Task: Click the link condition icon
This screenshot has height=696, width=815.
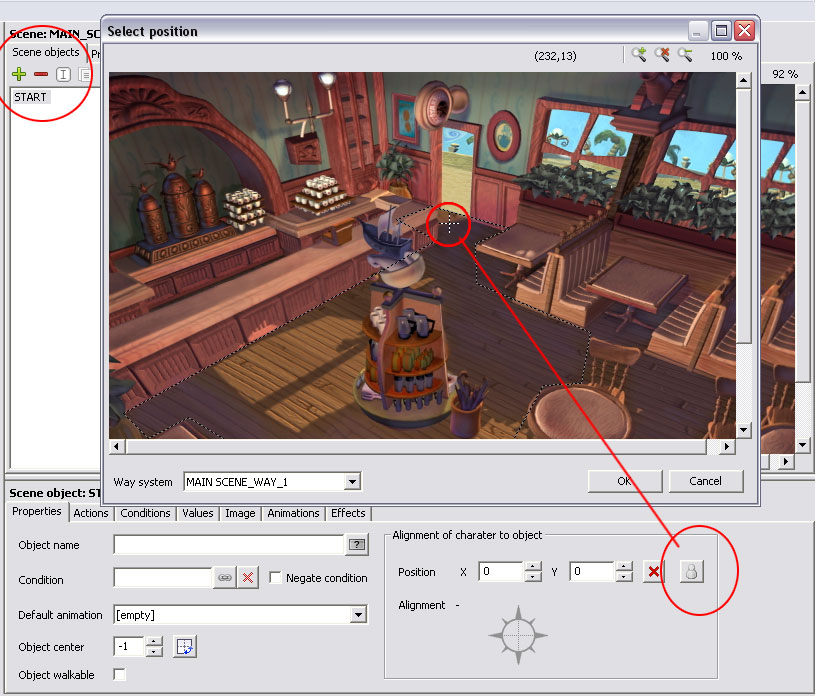Action: coord(225,577)
